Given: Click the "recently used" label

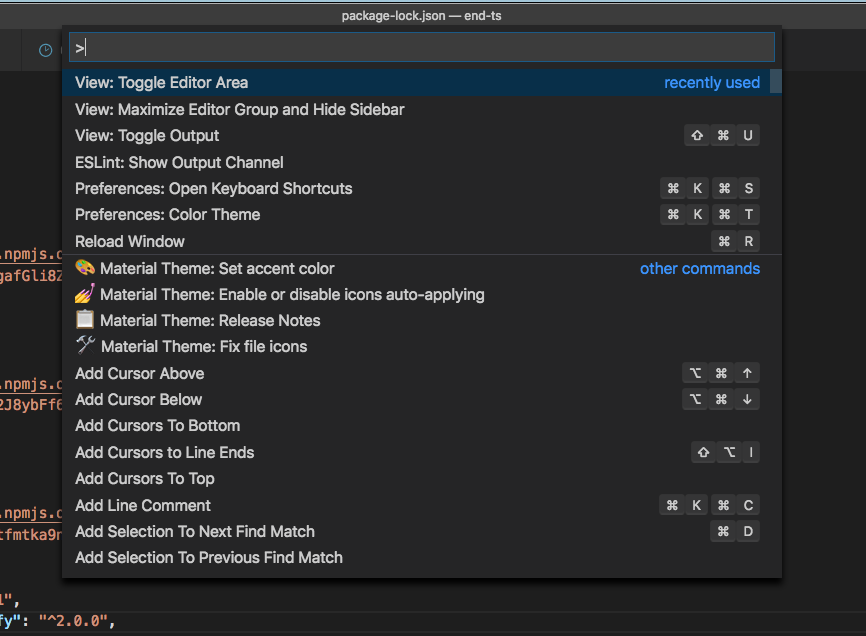Looking at the screenshot, I should (711, 83).
